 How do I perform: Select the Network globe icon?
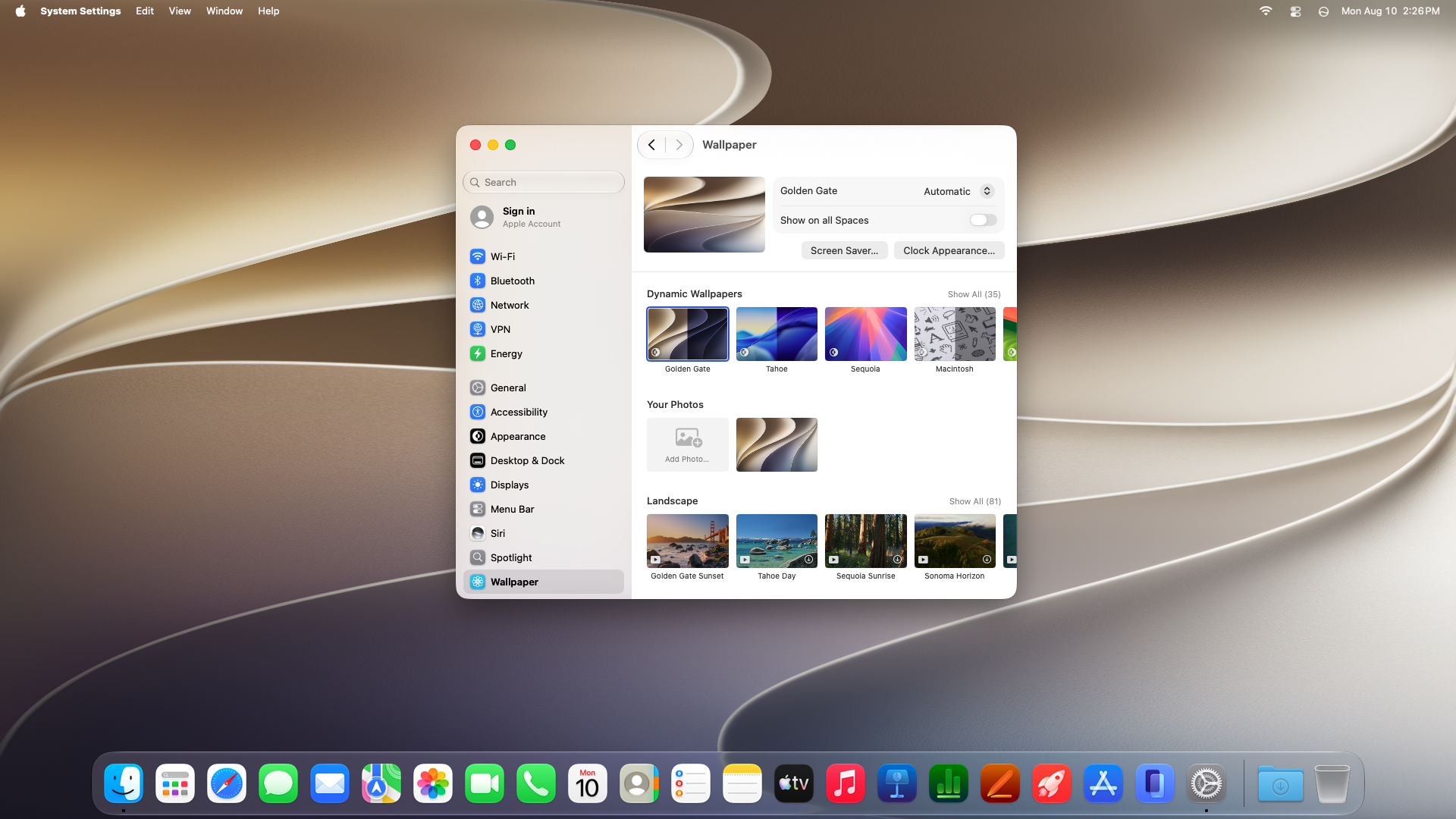pyautogui.click(x=478, y=305)
